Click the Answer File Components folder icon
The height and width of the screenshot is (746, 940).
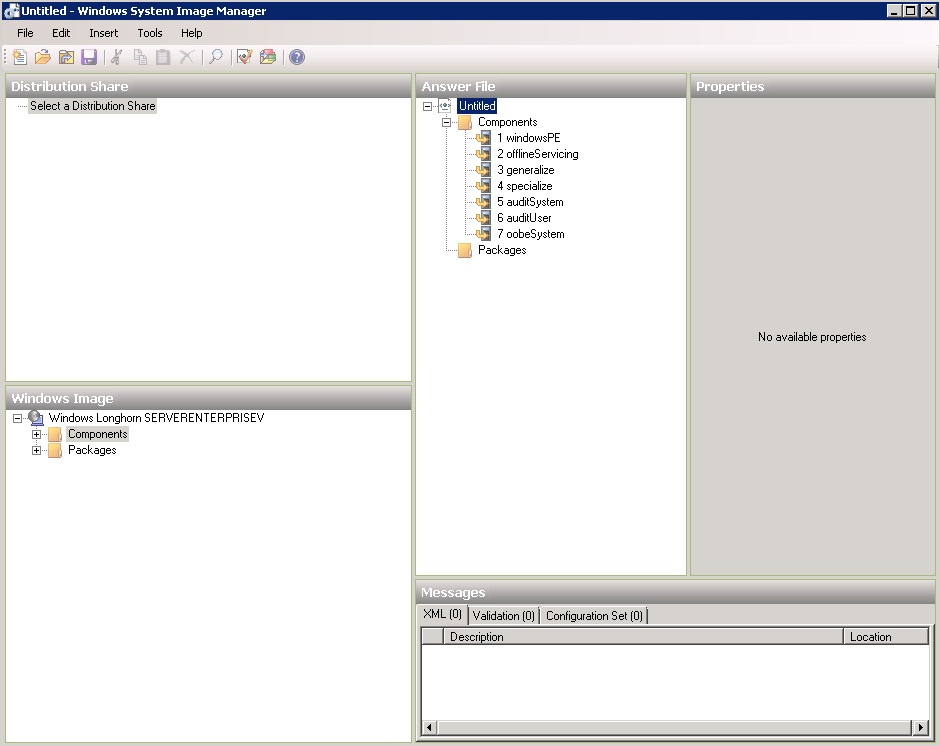(465, 122)
